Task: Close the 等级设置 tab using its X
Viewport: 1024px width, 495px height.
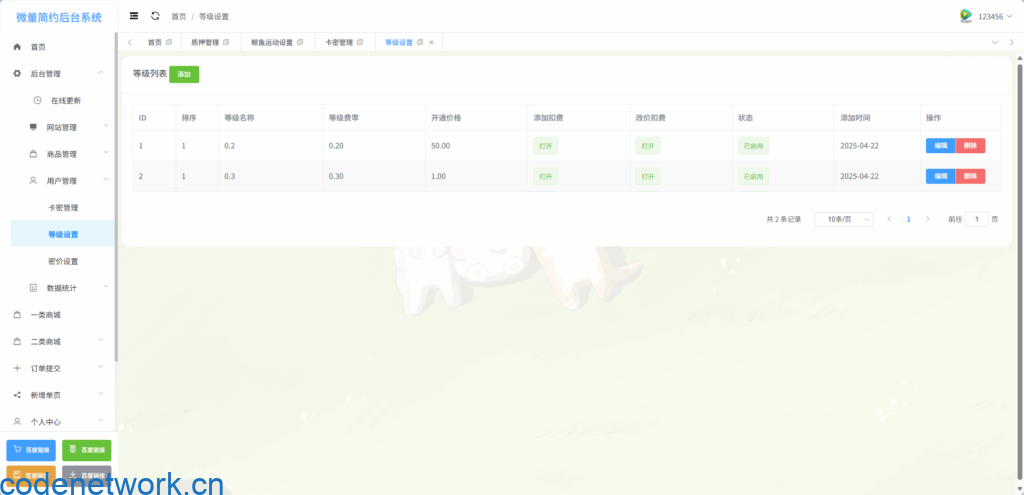Action: [x=431, y=42]
